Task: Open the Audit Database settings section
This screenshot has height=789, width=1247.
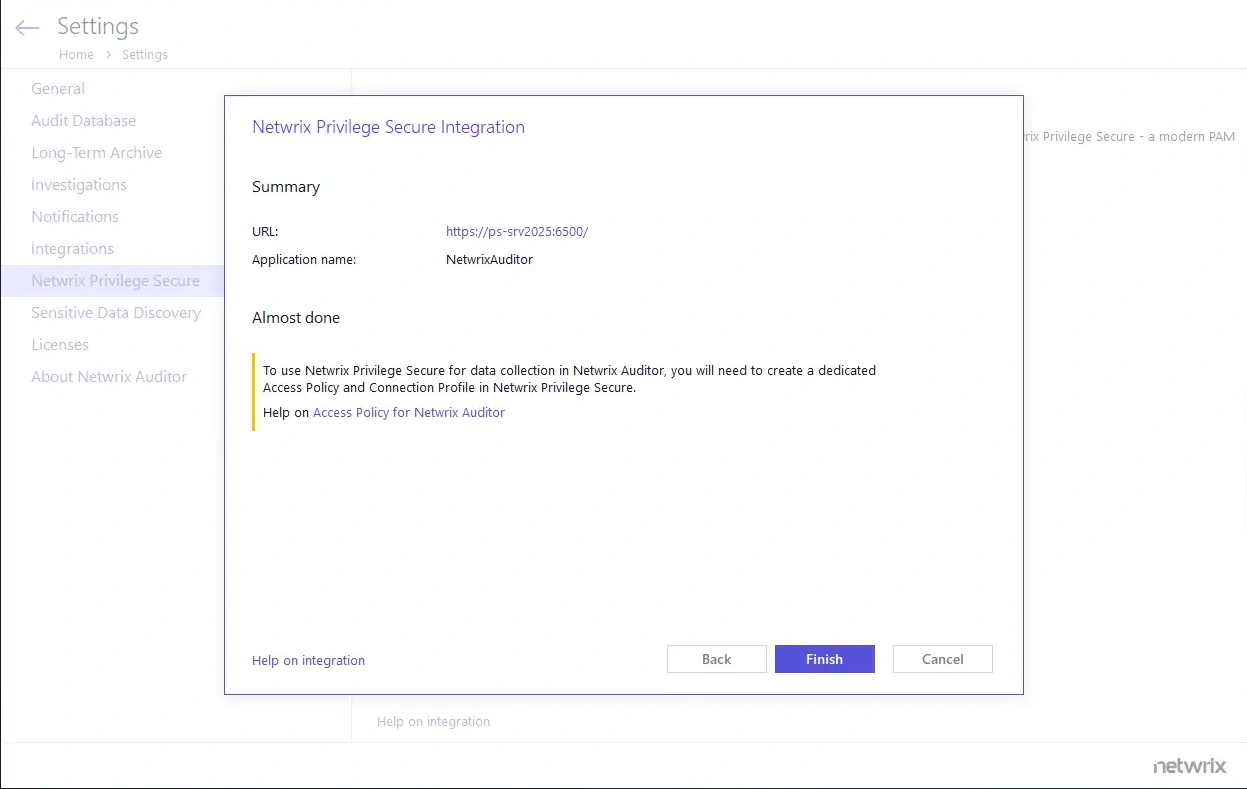Action: coord(84,120)
